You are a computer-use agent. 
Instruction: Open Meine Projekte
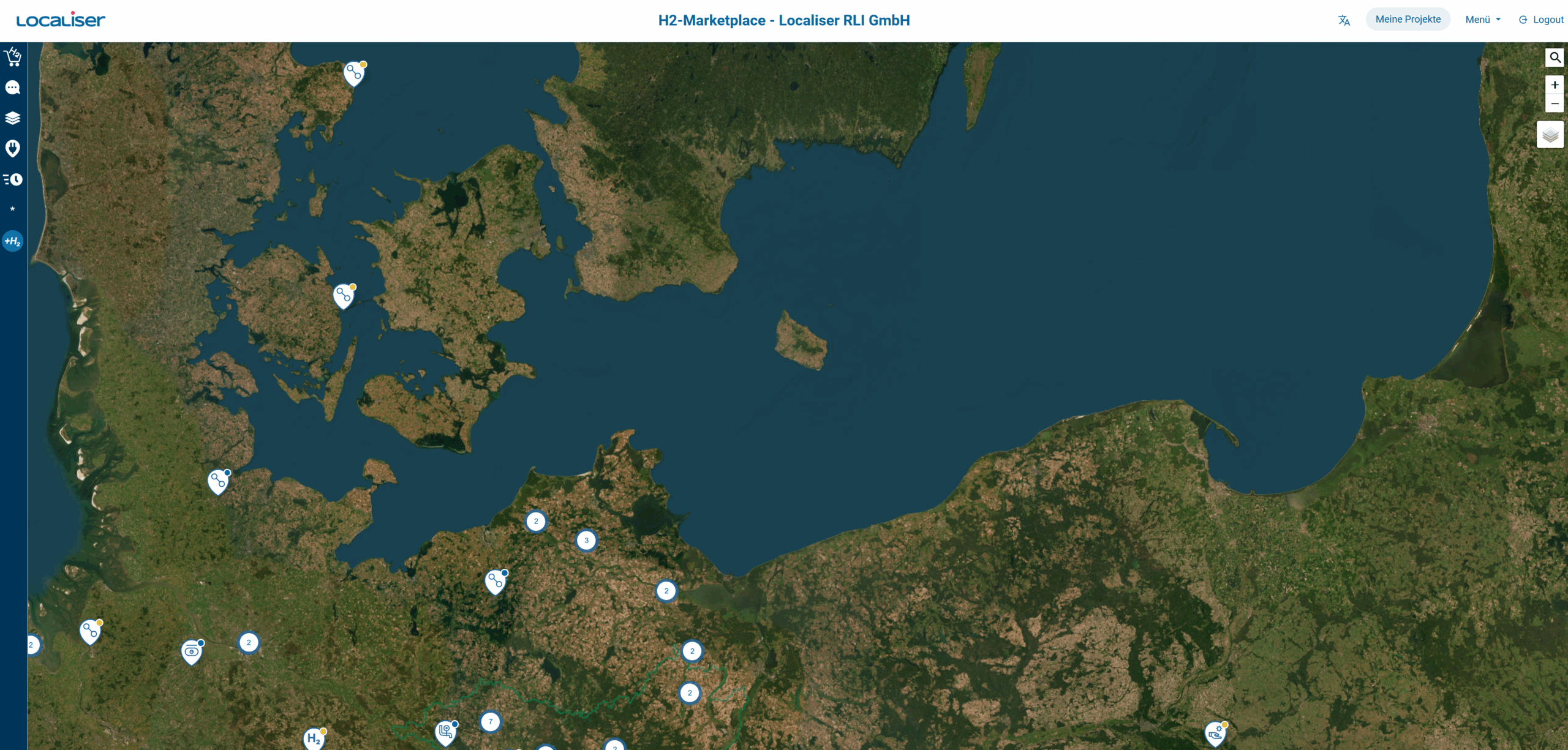[1408, 20]
